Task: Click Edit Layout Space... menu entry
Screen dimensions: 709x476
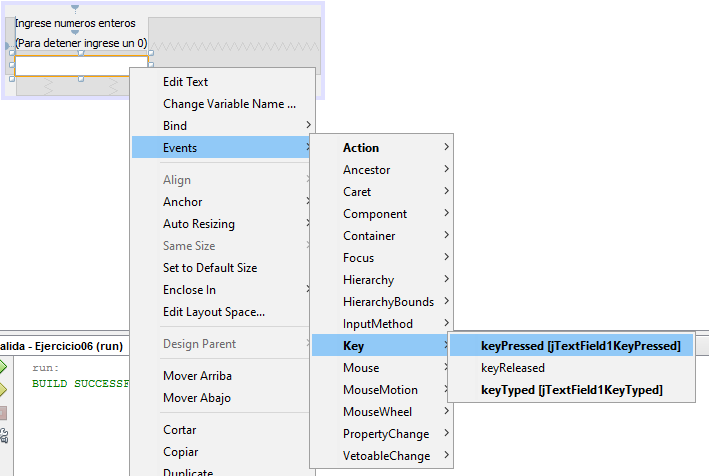Action: click(x=213, y=312)
